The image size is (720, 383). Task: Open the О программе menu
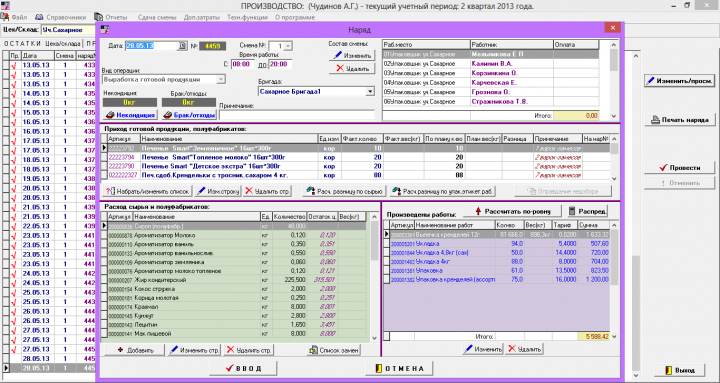(x=295, y=17)
